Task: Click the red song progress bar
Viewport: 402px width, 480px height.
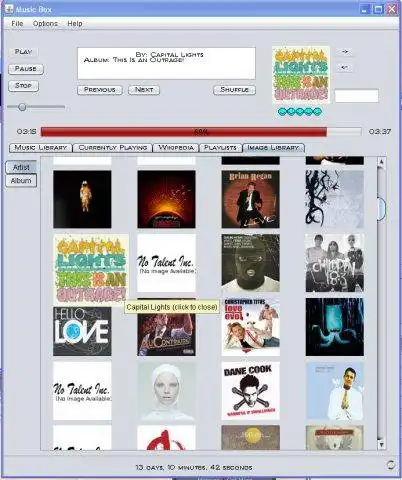Action: 201,132
